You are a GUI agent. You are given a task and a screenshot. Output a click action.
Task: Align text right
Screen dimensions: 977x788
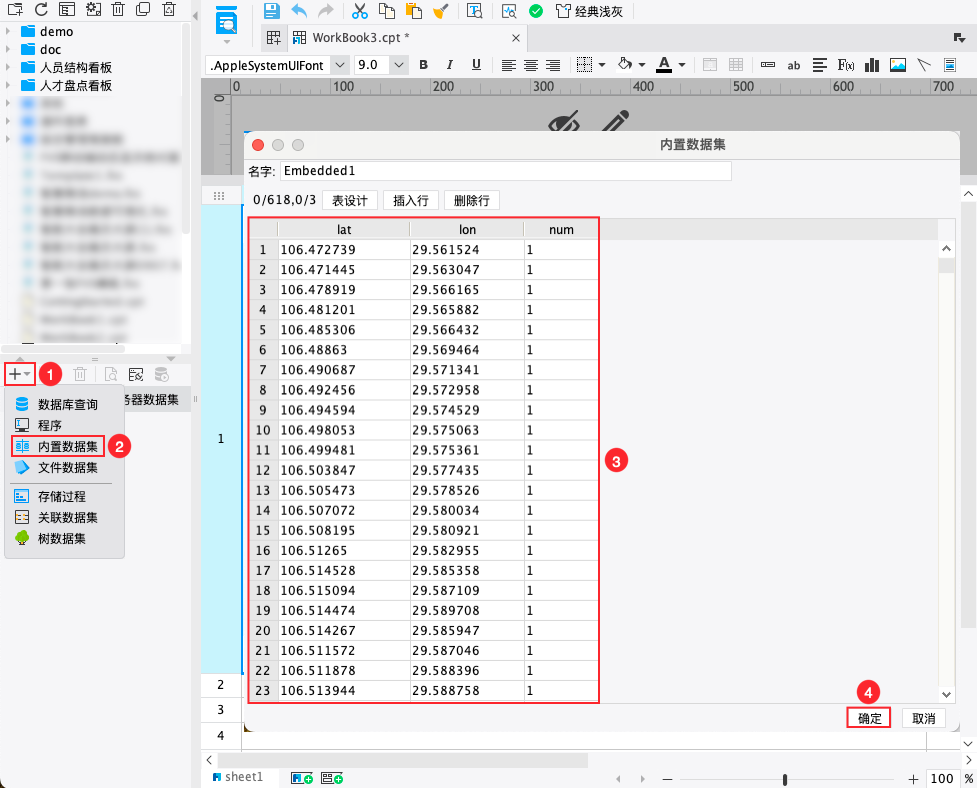click(553, 65)
